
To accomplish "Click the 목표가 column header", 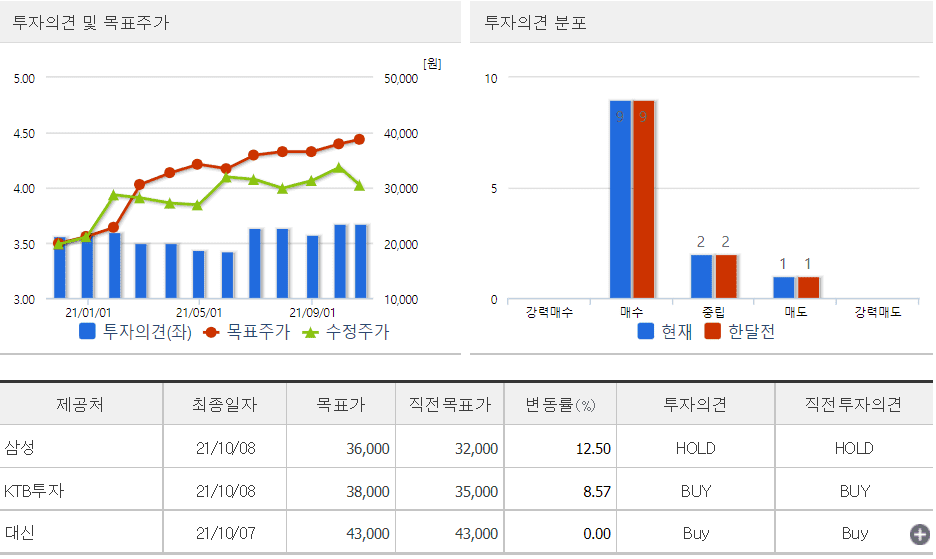I will pyautogui.click(x=341, y=405).
